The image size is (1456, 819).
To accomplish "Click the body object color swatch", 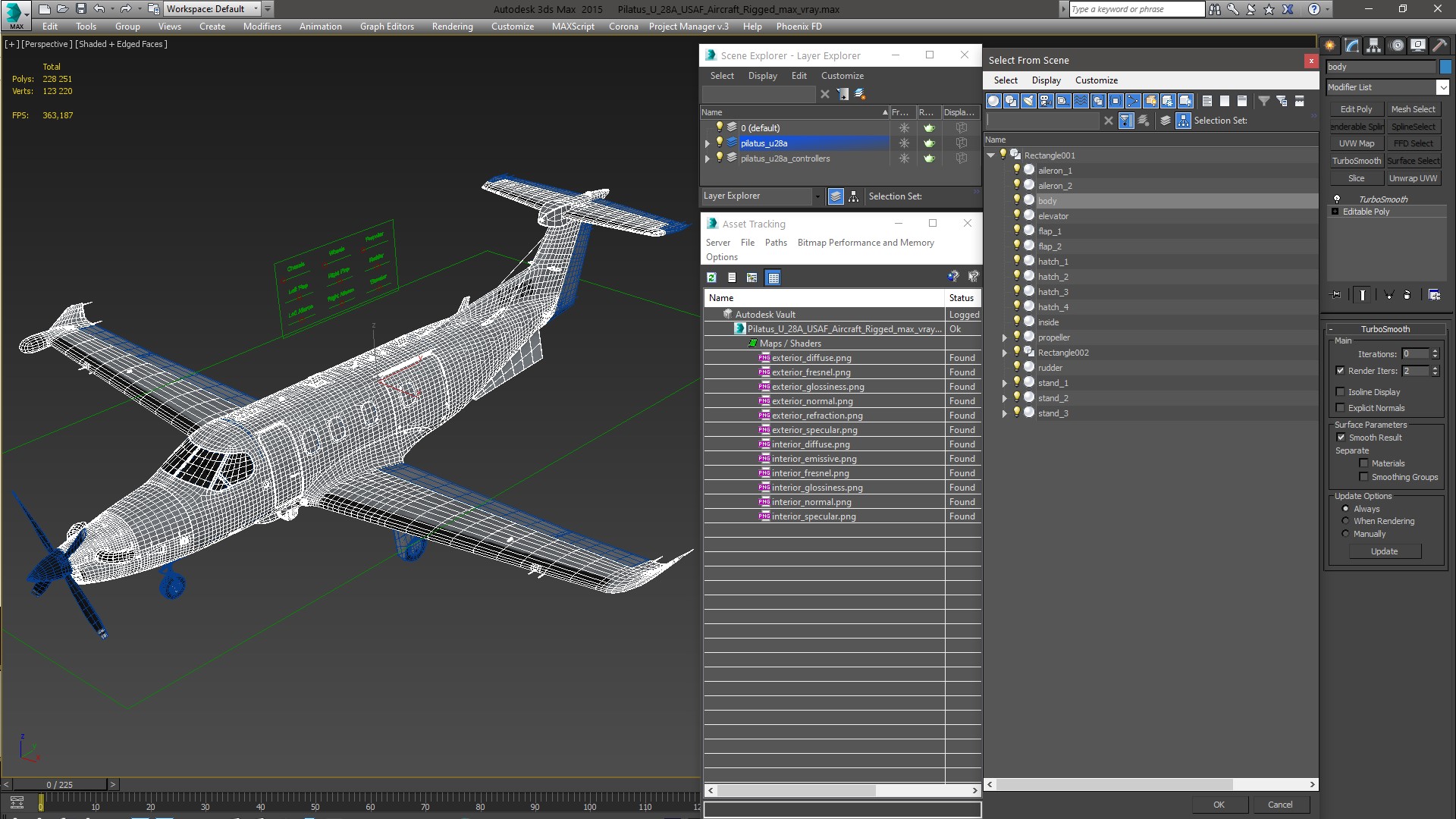I will [x=1445, y=67].
